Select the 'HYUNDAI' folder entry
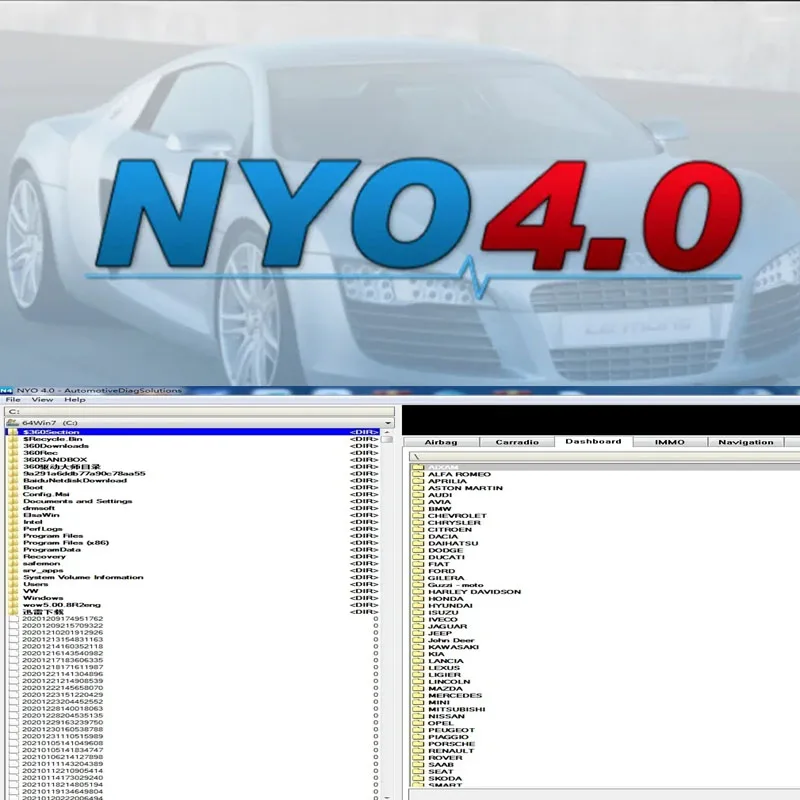This screenshot has height=800, width=800. point(451,606)
